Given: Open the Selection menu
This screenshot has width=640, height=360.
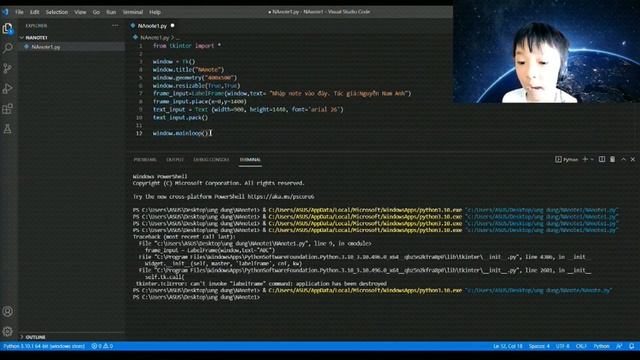Looking at the screenshot, I should [57, 12].
